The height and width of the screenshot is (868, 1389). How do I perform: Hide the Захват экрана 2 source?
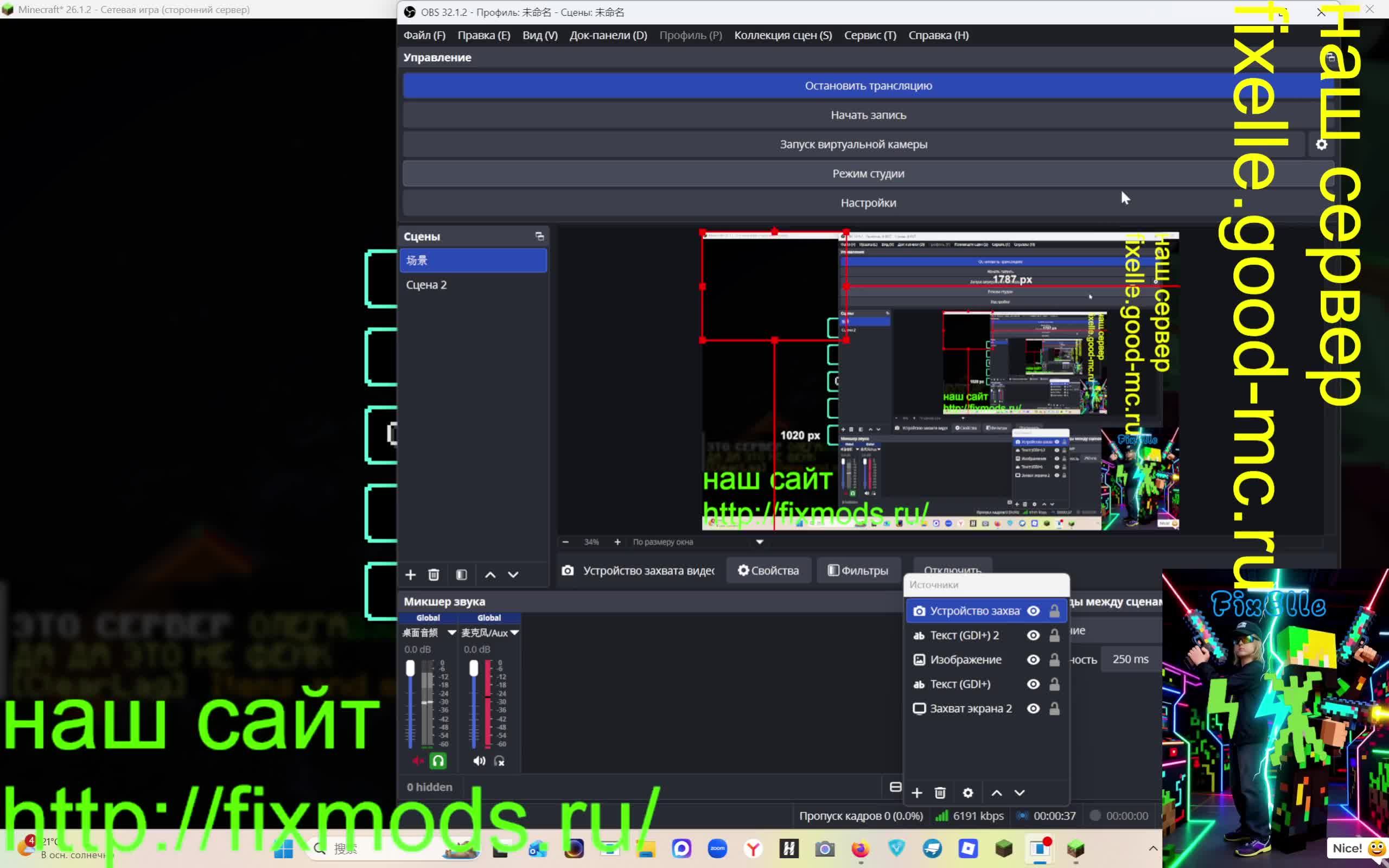[1033, 709]
